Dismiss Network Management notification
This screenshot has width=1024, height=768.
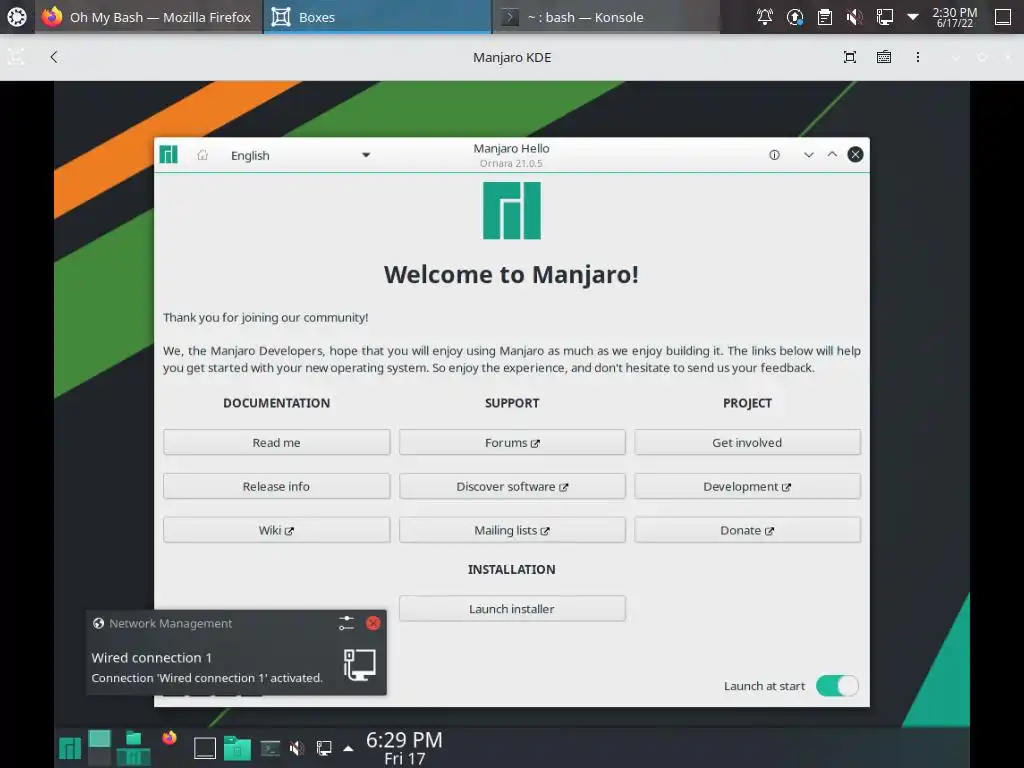[x=373, y=623]
